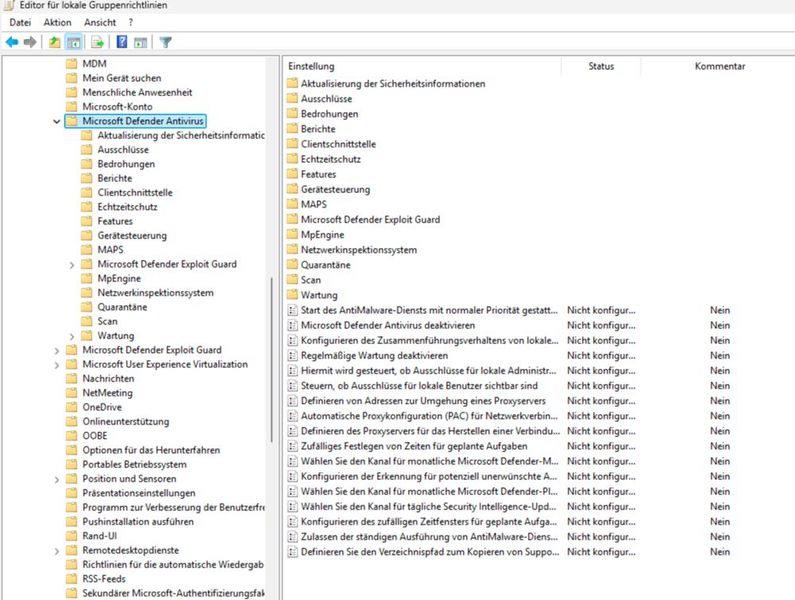Expand the Microsoft Defender Exploit Guard child node under Antivirus

click(x=71, y=265)
